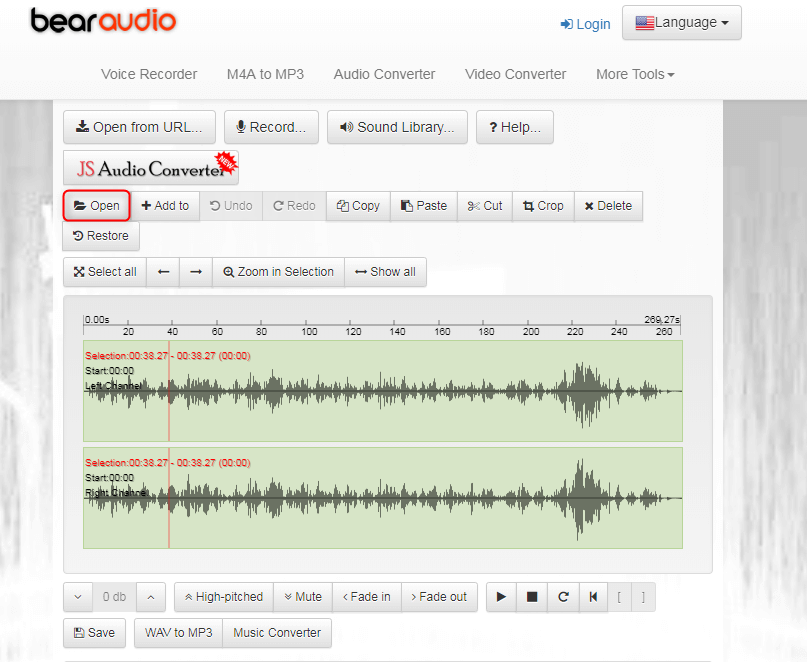This screenshot has height=662, width=807.
Task: Open the Login link
Action: click(585, 24)
